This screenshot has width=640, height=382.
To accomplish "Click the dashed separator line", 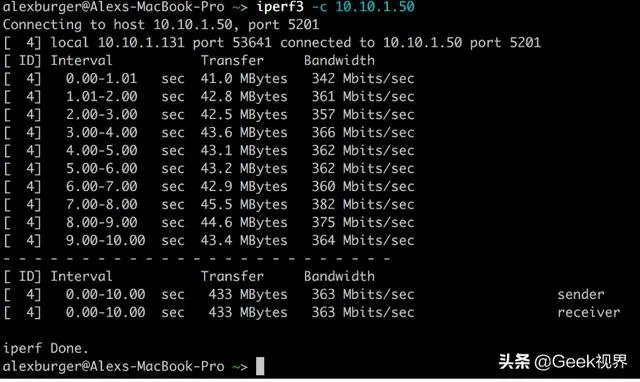I will coord(196,258).
